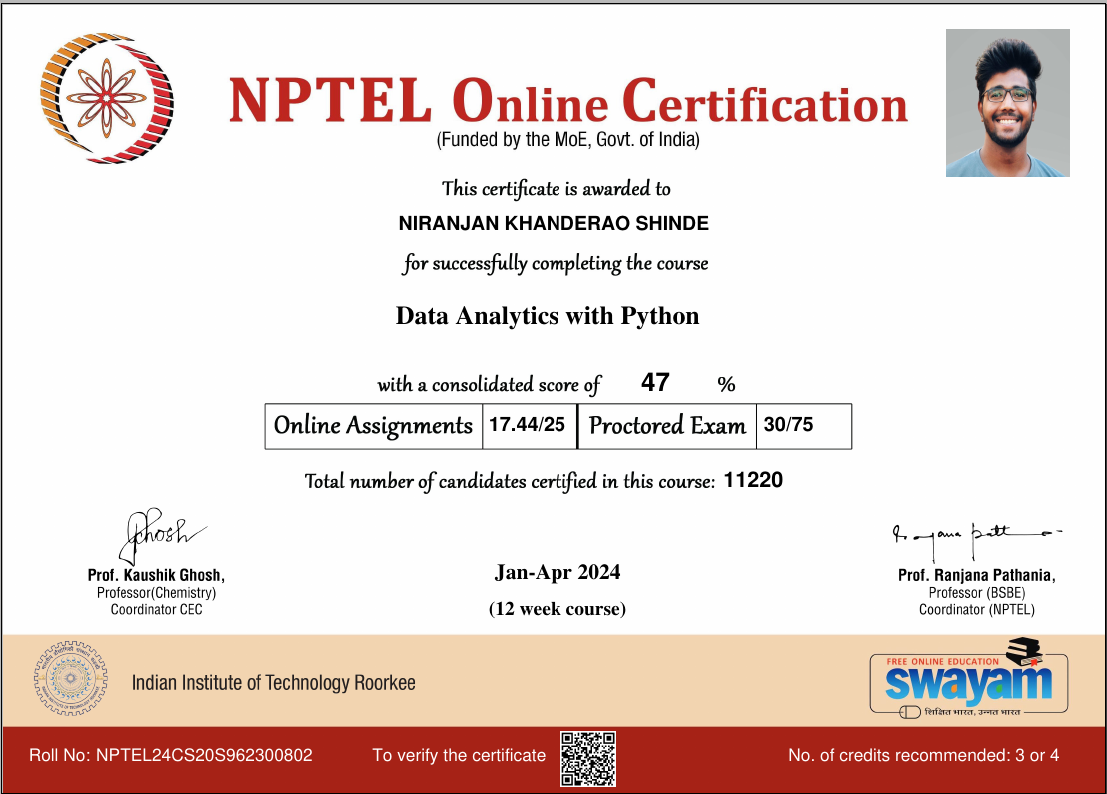Click the IIT Roorkee circular seal
The image size is (1107, 794).
[x=71, y=679]
